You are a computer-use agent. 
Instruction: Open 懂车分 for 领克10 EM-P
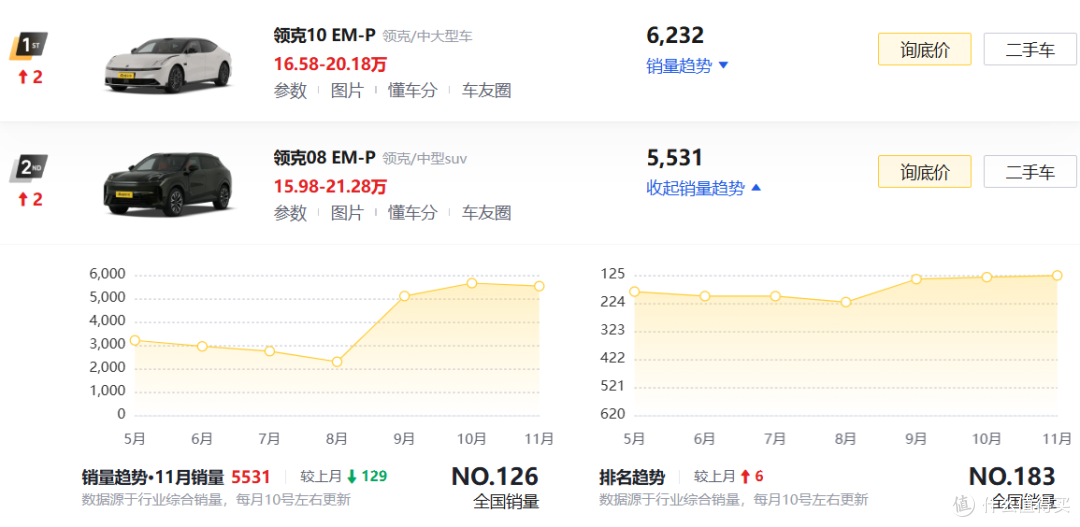pyautogui.click(x=412, y=90)
